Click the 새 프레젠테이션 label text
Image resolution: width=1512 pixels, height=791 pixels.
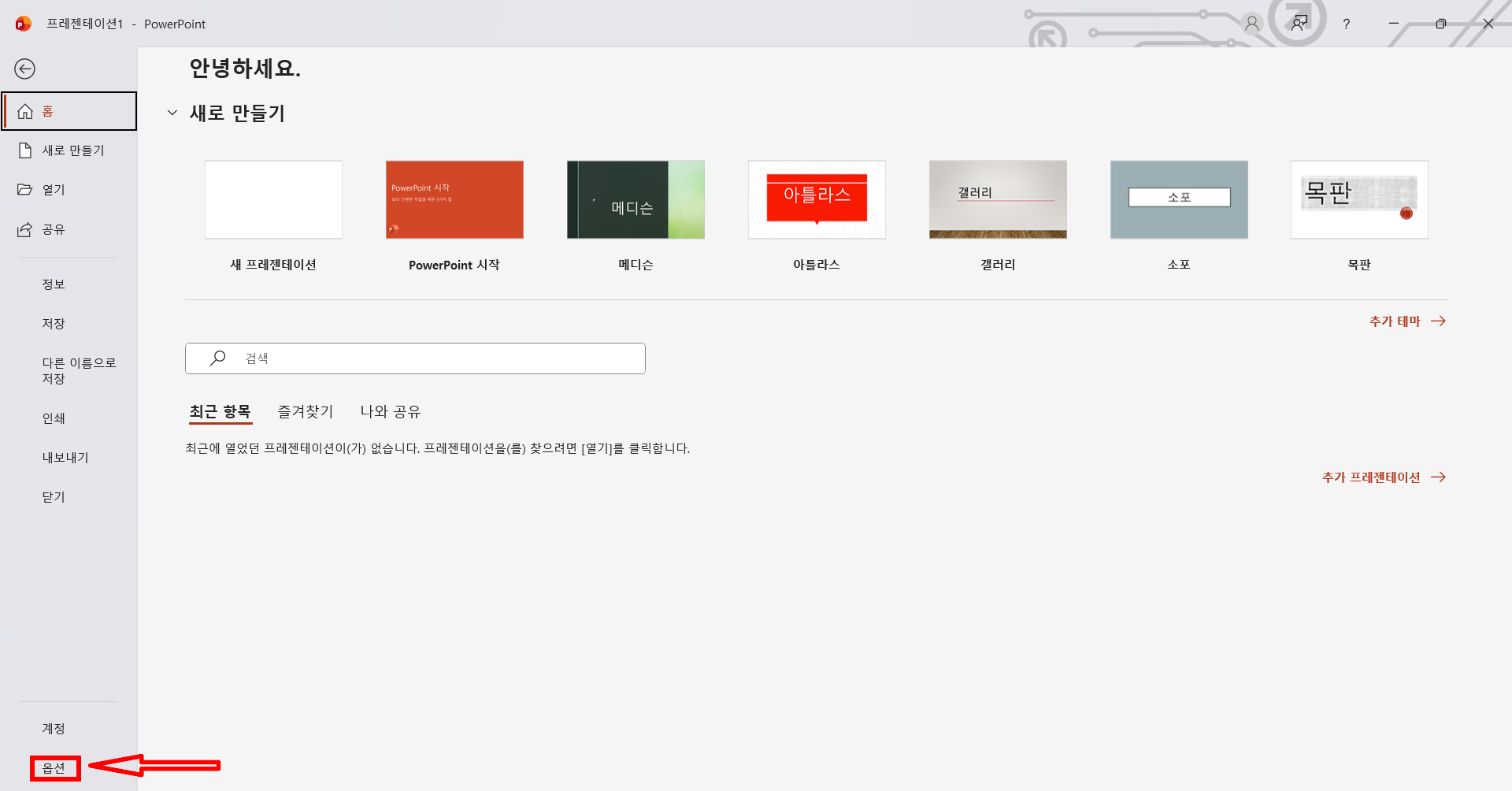pos(273,265)
